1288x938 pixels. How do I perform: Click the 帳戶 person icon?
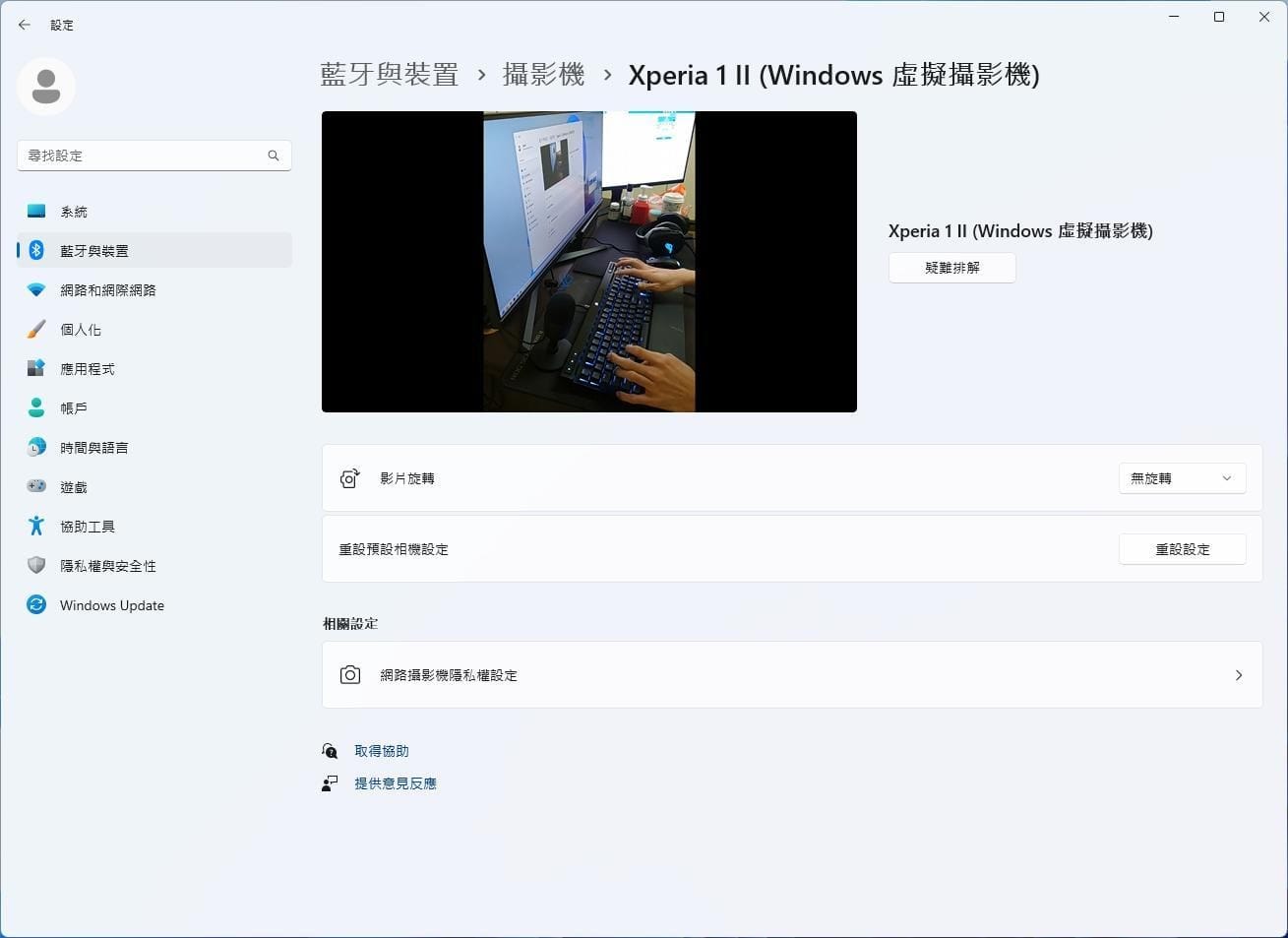(36, 408)
